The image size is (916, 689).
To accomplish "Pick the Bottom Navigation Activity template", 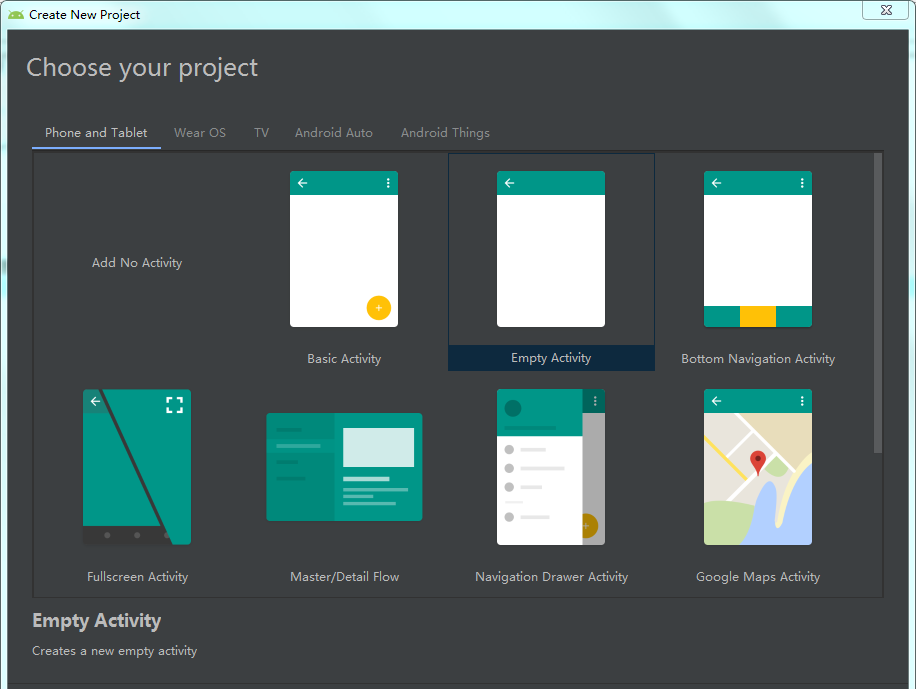I will [x=757, y=249].
